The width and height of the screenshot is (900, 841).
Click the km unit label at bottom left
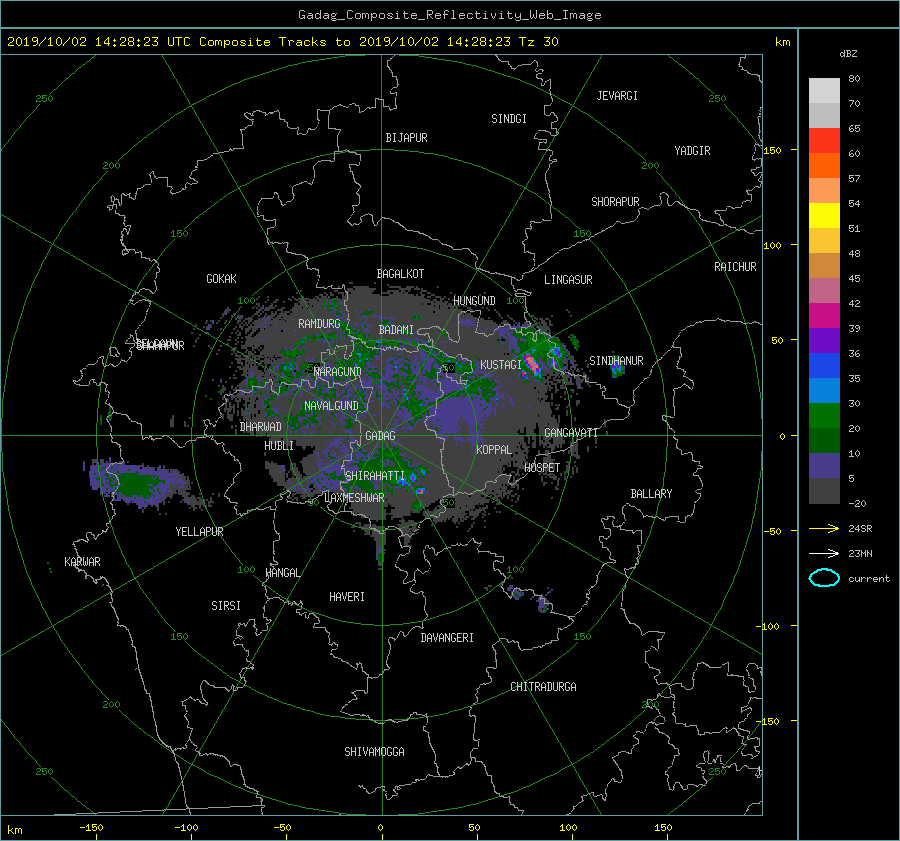pyautogui.click(x=14, y=830)
